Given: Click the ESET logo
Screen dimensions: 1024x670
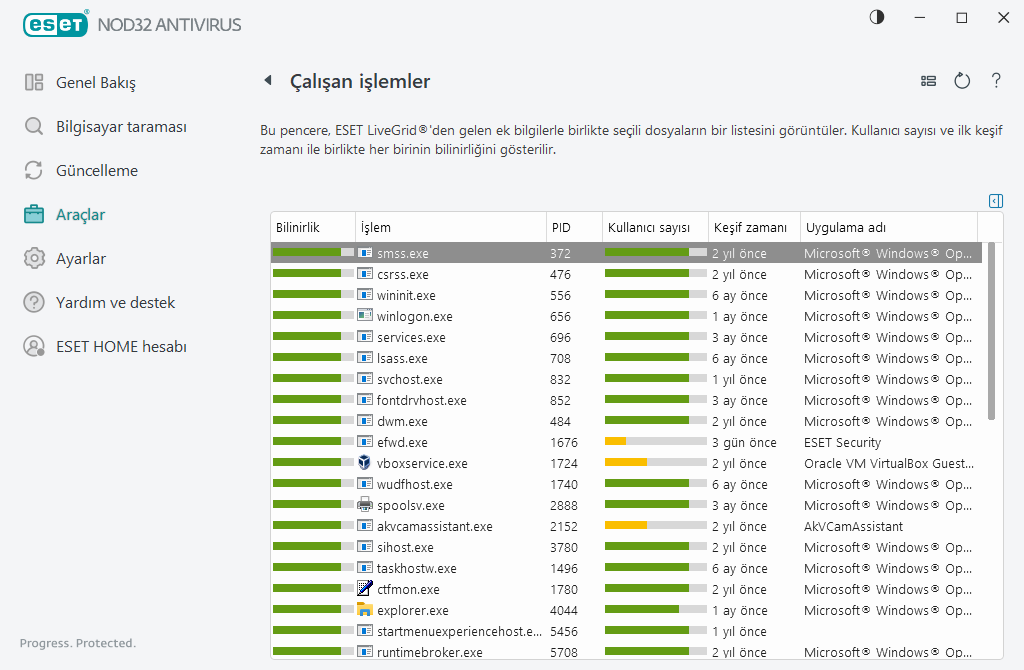Looking at the screenshot, I should (x=54, y=24).
